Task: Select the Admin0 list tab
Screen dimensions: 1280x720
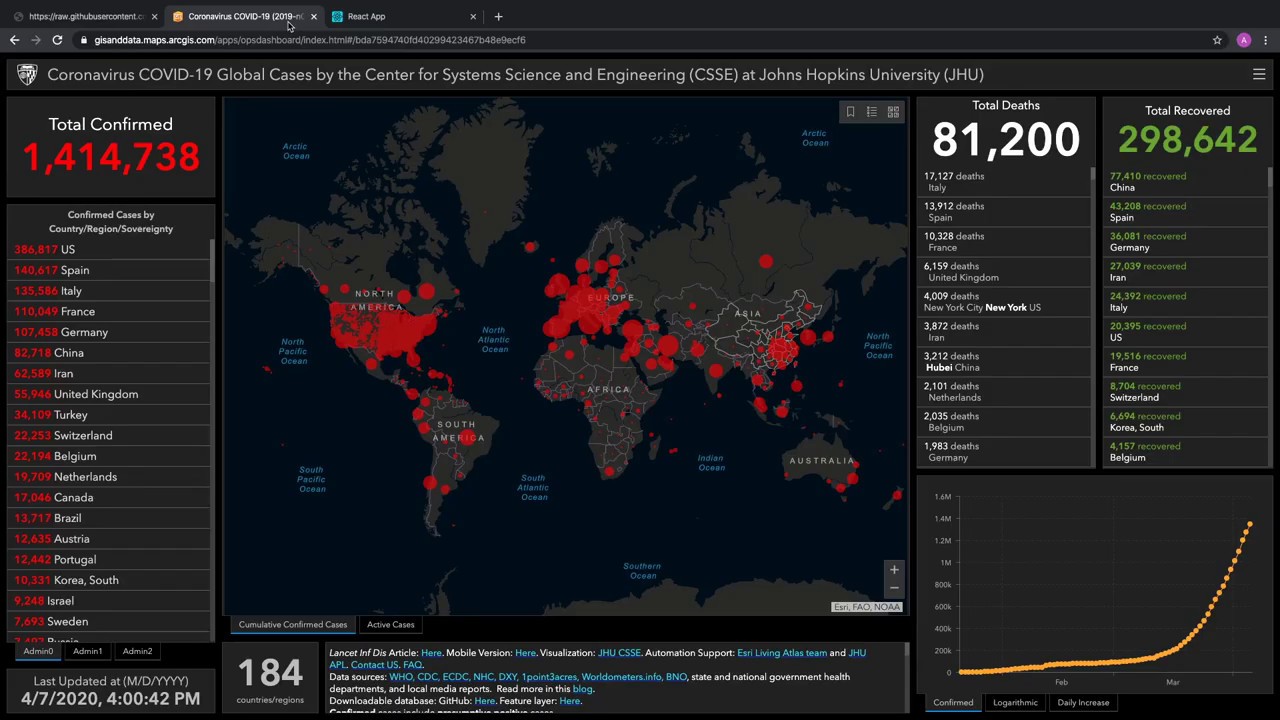Action: point(38,651)
